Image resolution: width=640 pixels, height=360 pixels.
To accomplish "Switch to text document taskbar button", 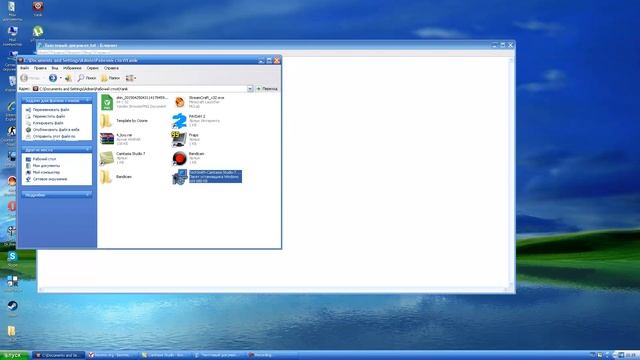I will (218, 356).
